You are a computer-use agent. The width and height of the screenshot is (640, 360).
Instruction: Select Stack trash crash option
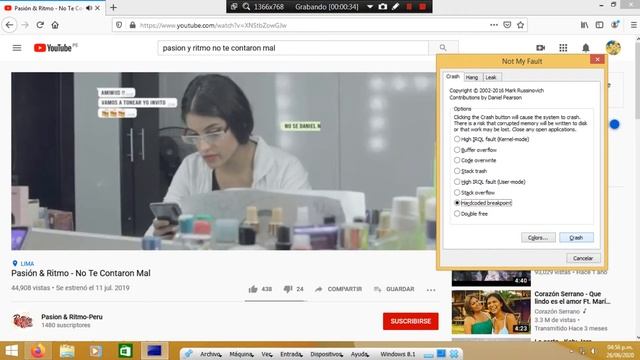[x=470, y=171]
